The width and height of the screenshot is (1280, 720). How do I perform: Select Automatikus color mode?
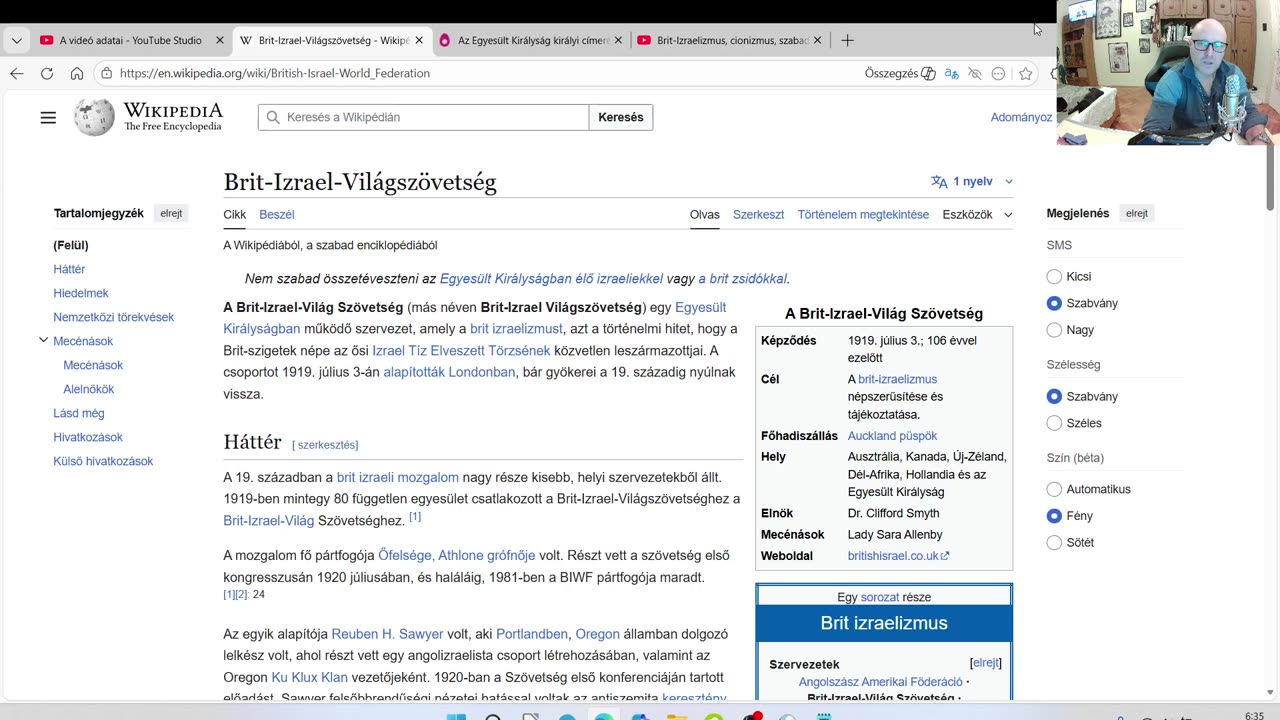1054,489
